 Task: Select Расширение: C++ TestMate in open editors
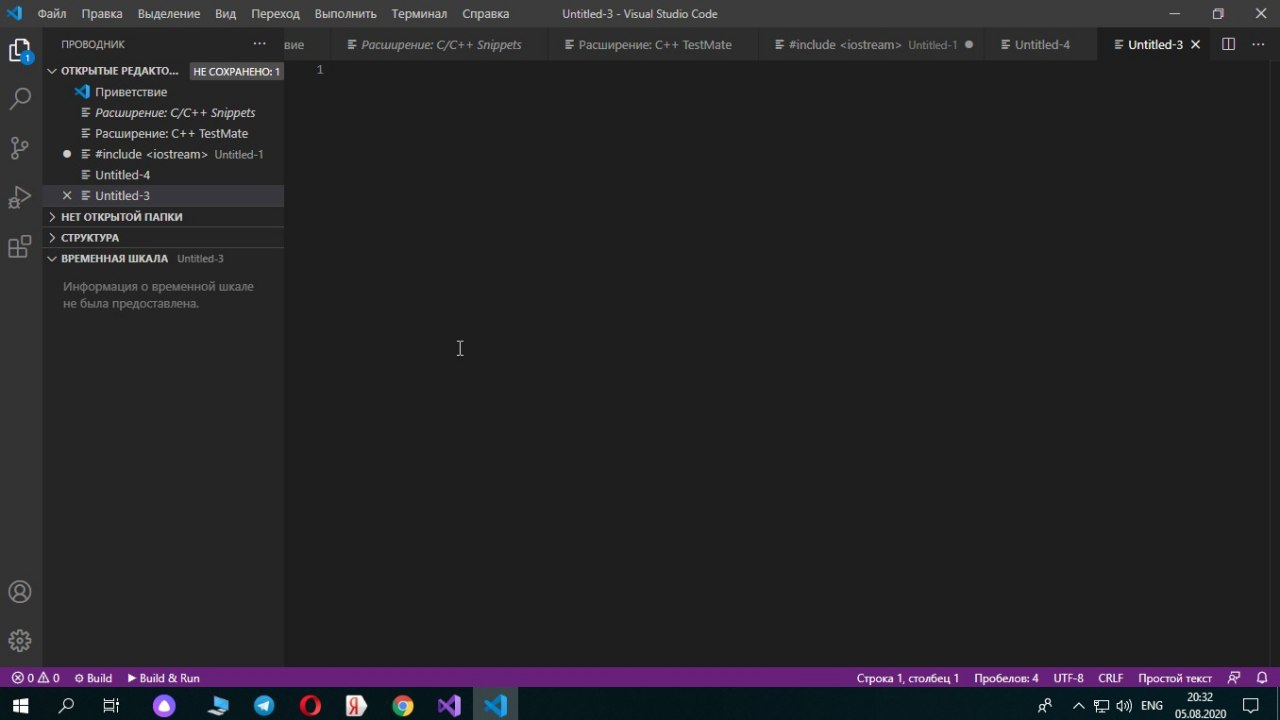pyautogui.click(x=171, y=134)
